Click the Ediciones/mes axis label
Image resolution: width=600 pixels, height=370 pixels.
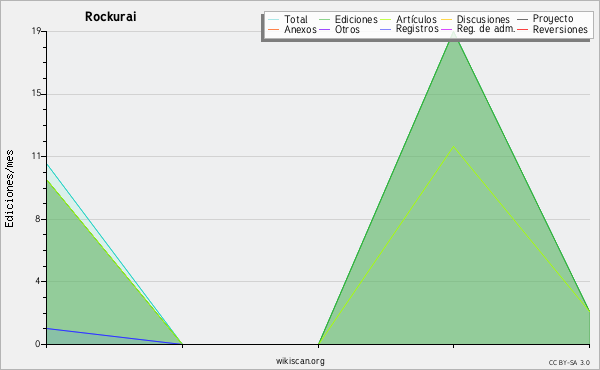(x=10, y=189)
